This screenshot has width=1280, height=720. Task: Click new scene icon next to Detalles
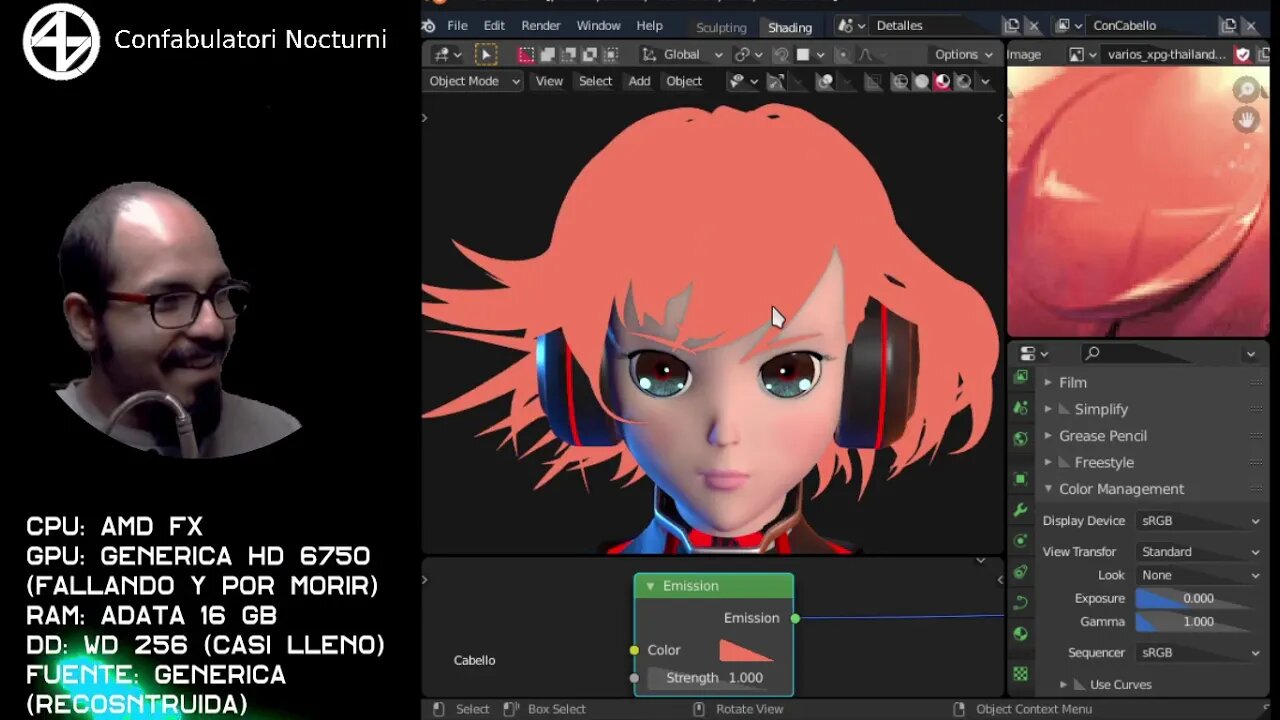pos(1012,26)
